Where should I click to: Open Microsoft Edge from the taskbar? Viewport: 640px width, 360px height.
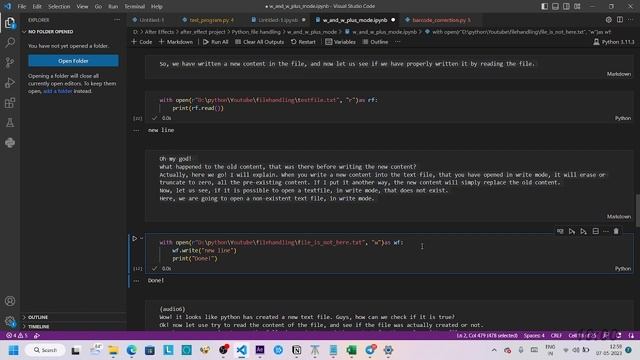pyautogui.click(x=131, y=350)
